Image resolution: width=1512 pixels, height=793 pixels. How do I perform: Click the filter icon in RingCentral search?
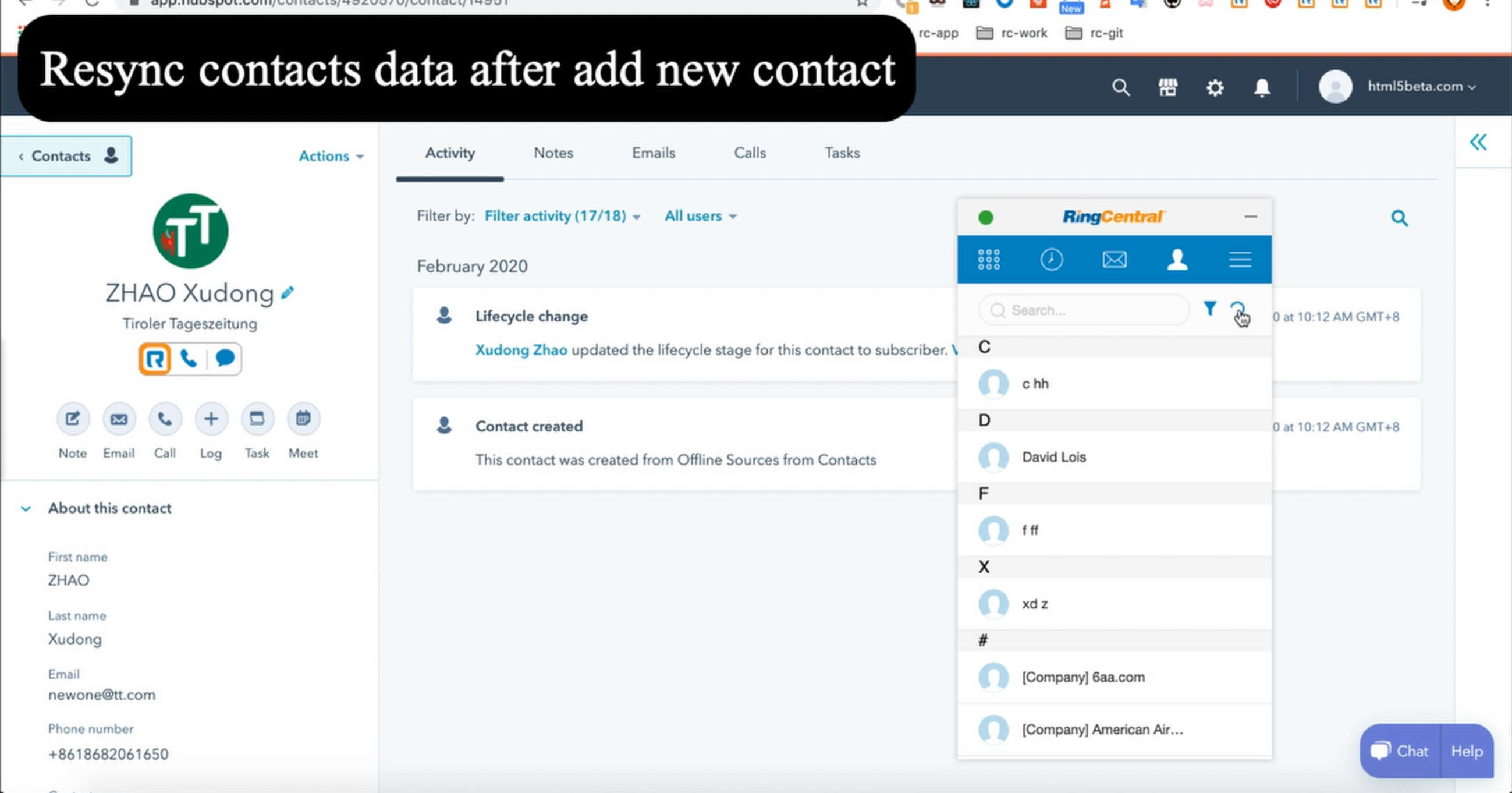(1208, 309)
